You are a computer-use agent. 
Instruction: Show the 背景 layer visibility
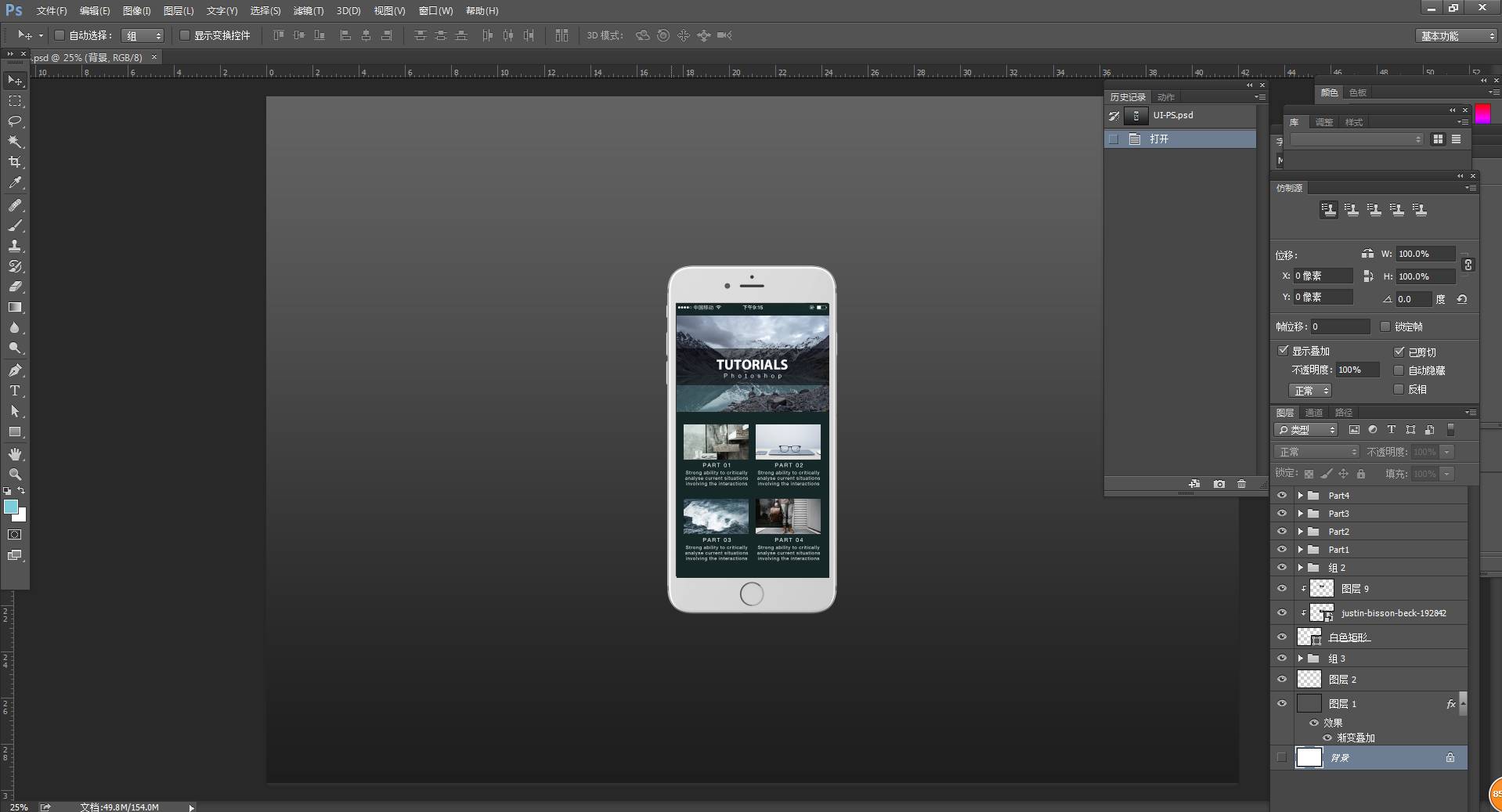pyautogui.click(x=1282, y=757)
